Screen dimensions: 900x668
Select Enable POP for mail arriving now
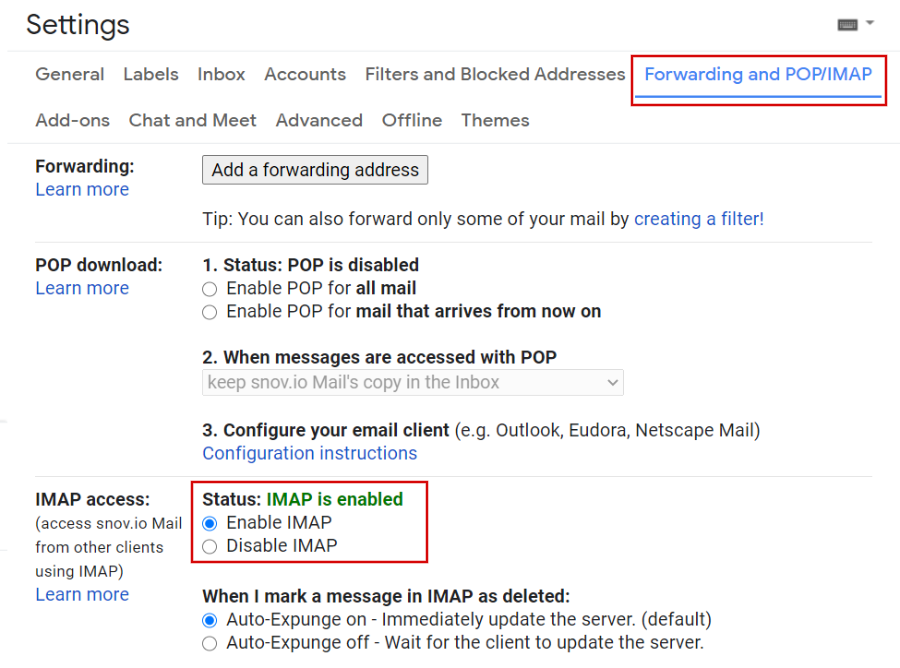pos(210,312)
